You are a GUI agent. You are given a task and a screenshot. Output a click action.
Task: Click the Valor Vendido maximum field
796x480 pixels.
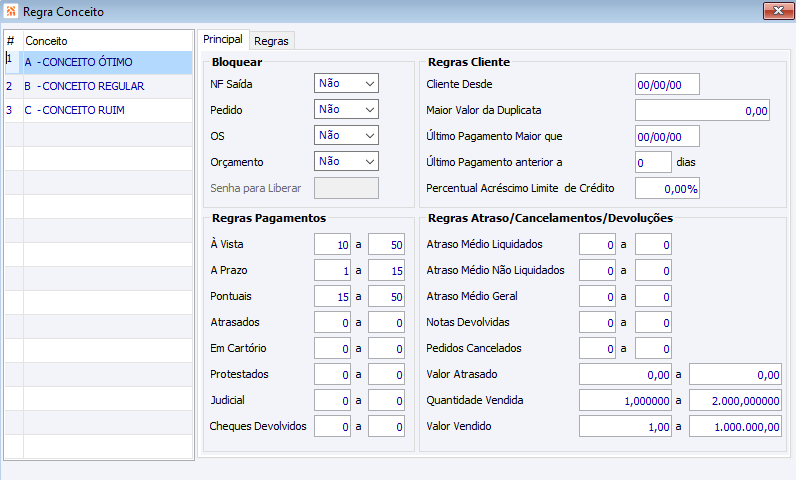[735, 427]
